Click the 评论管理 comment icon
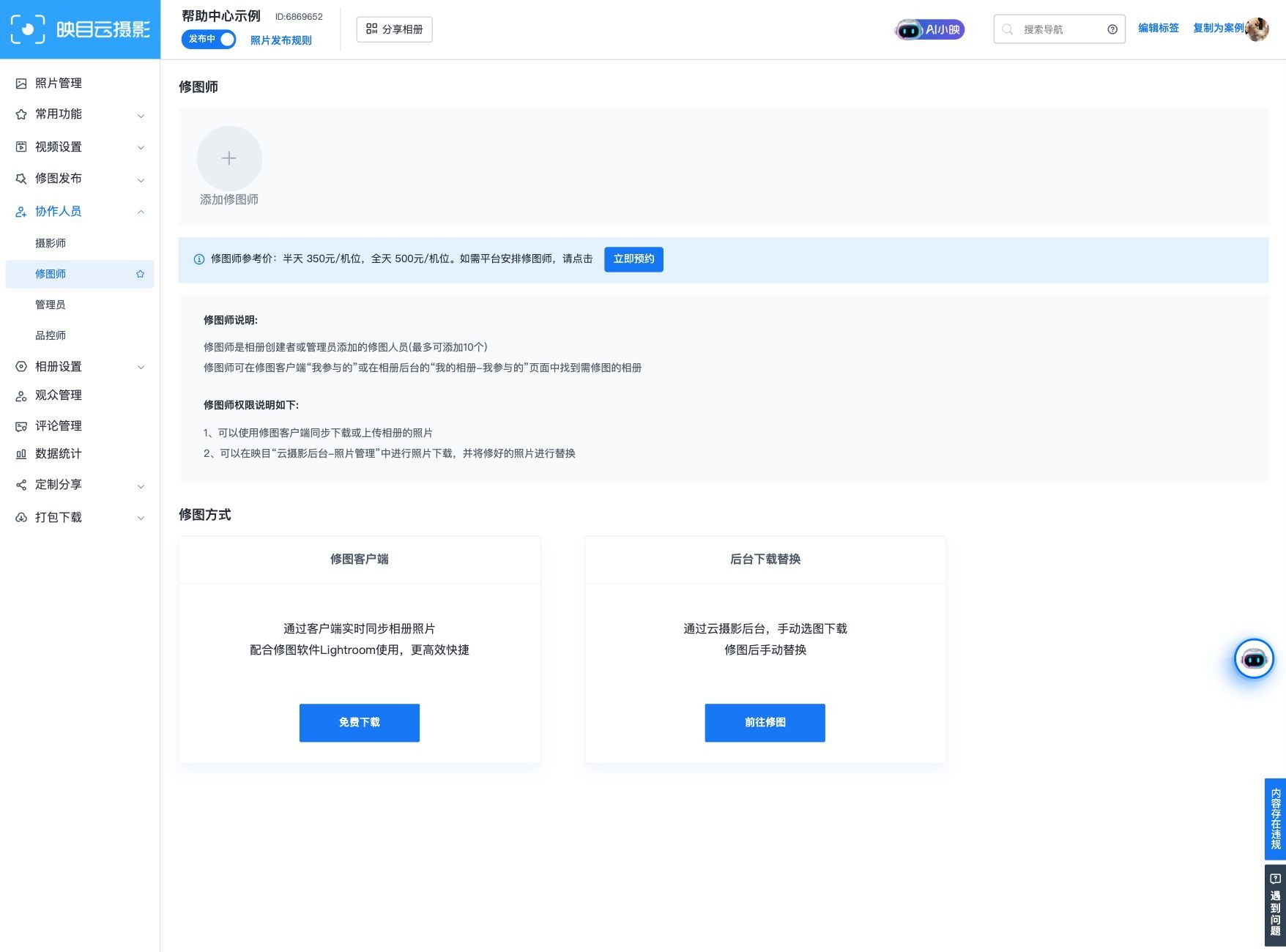The image size is (1286, 952). coord(21,426)
